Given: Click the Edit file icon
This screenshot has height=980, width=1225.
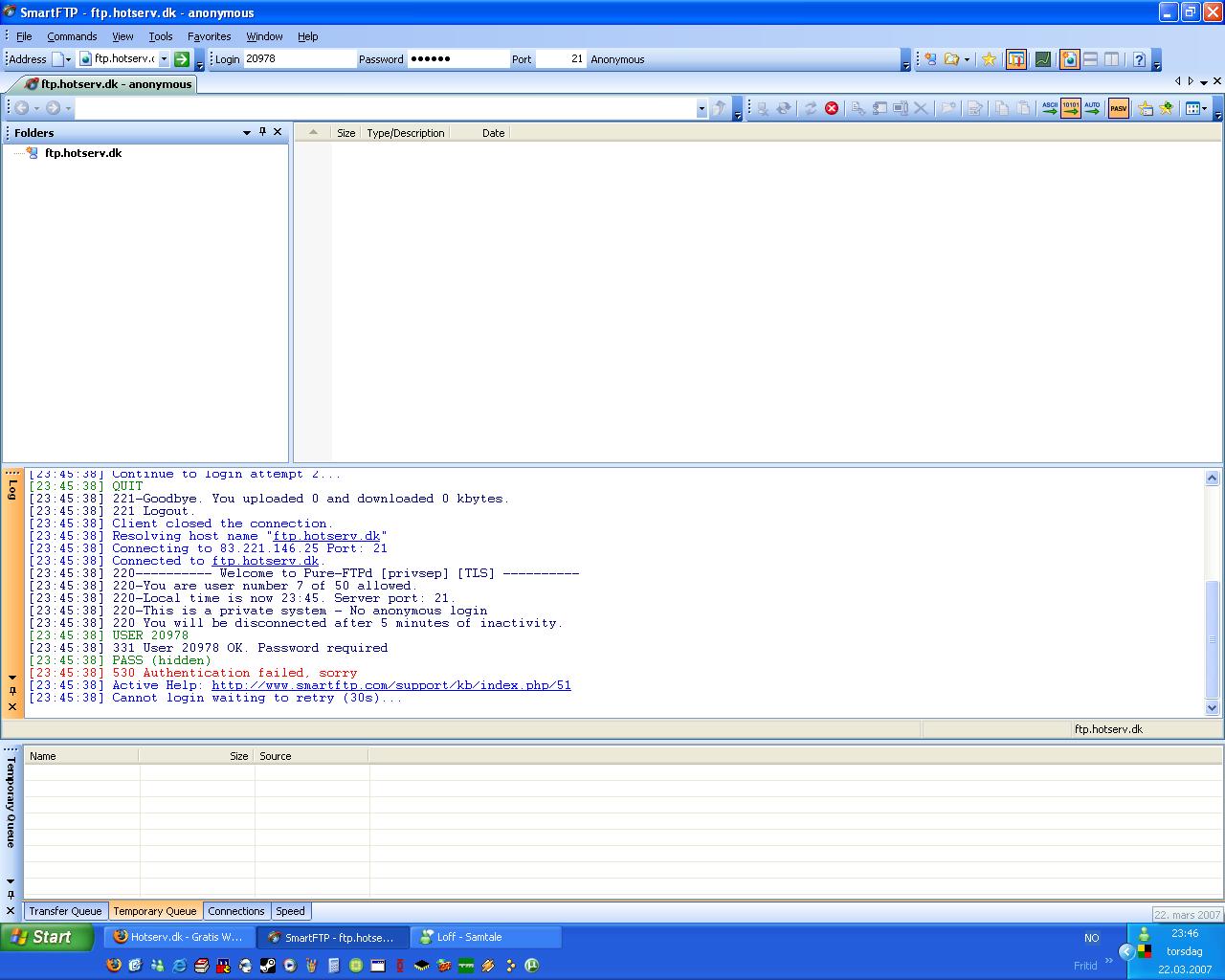Looking at the screenshot, I should coord(974,108).
